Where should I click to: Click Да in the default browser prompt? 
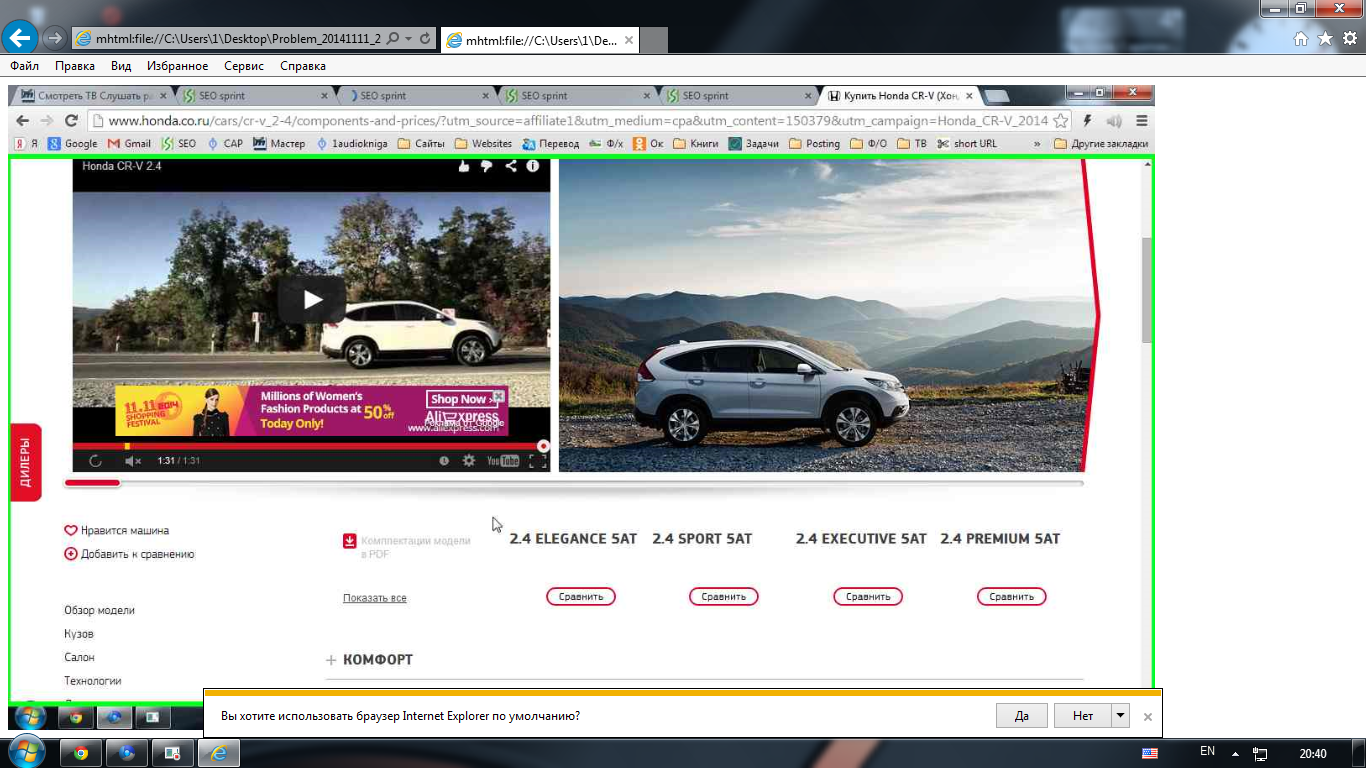point(1022,716)
